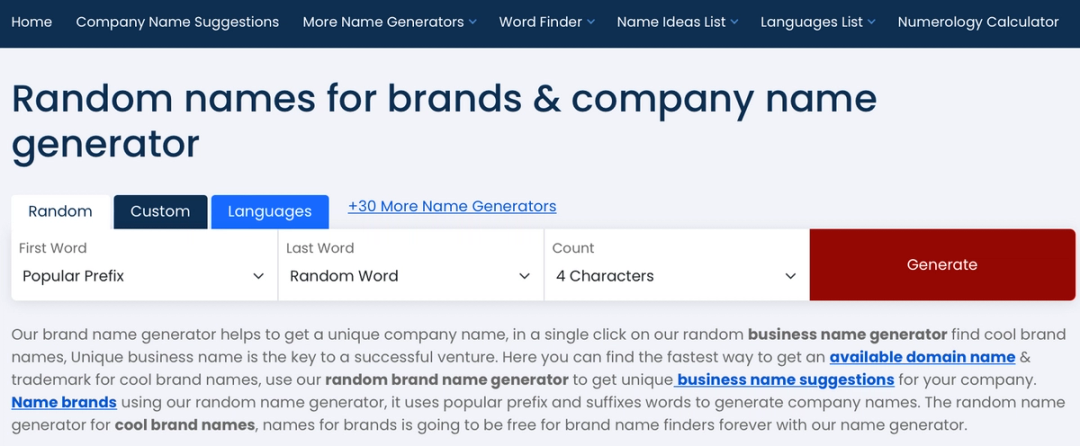Open Company Name Suggestions page
Screen dimensions: 1080x446
tap(177, 22)
